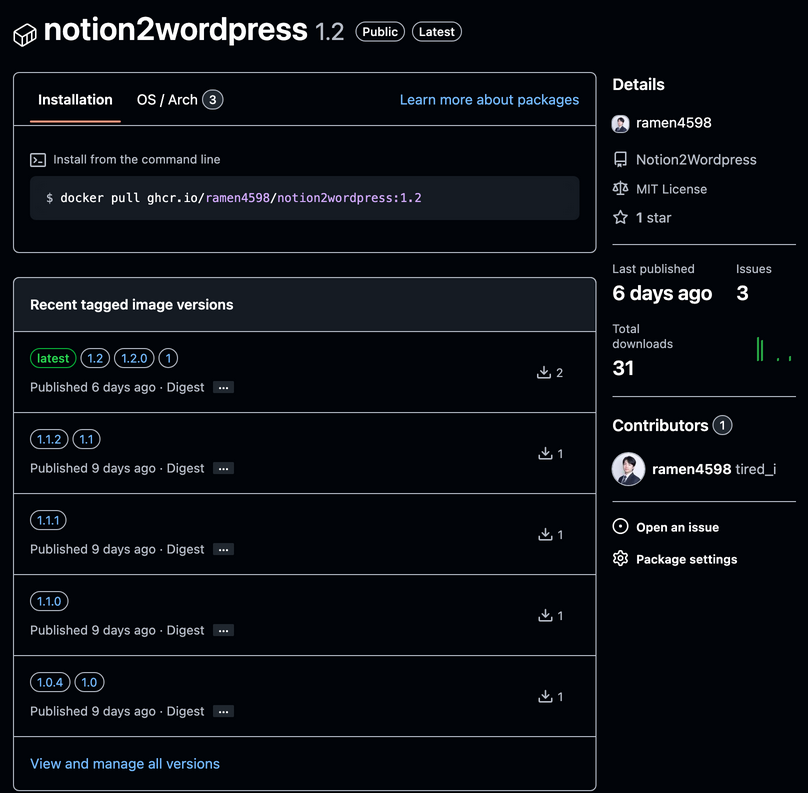Click the Issues count 3
Screen dimensions: 808x793
pyautogui.click(x=742, y=293)
